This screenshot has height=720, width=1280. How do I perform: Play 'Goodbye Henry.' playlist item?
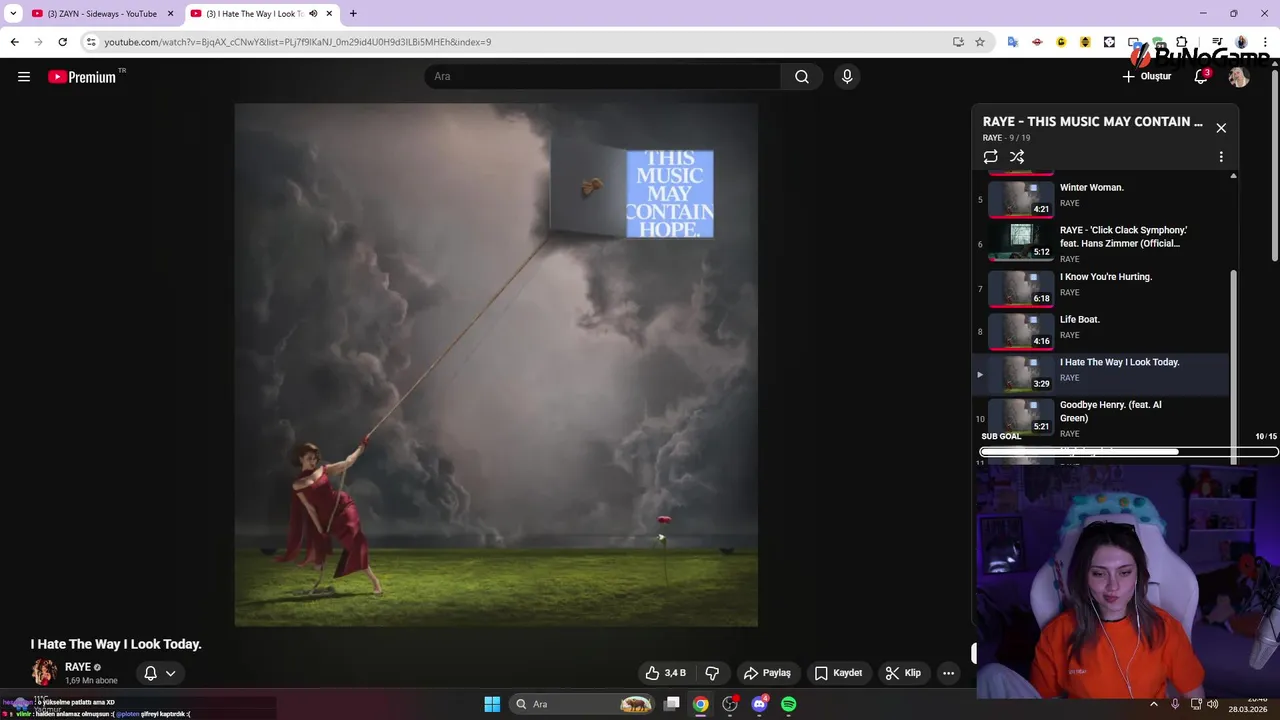(1103, 418)
